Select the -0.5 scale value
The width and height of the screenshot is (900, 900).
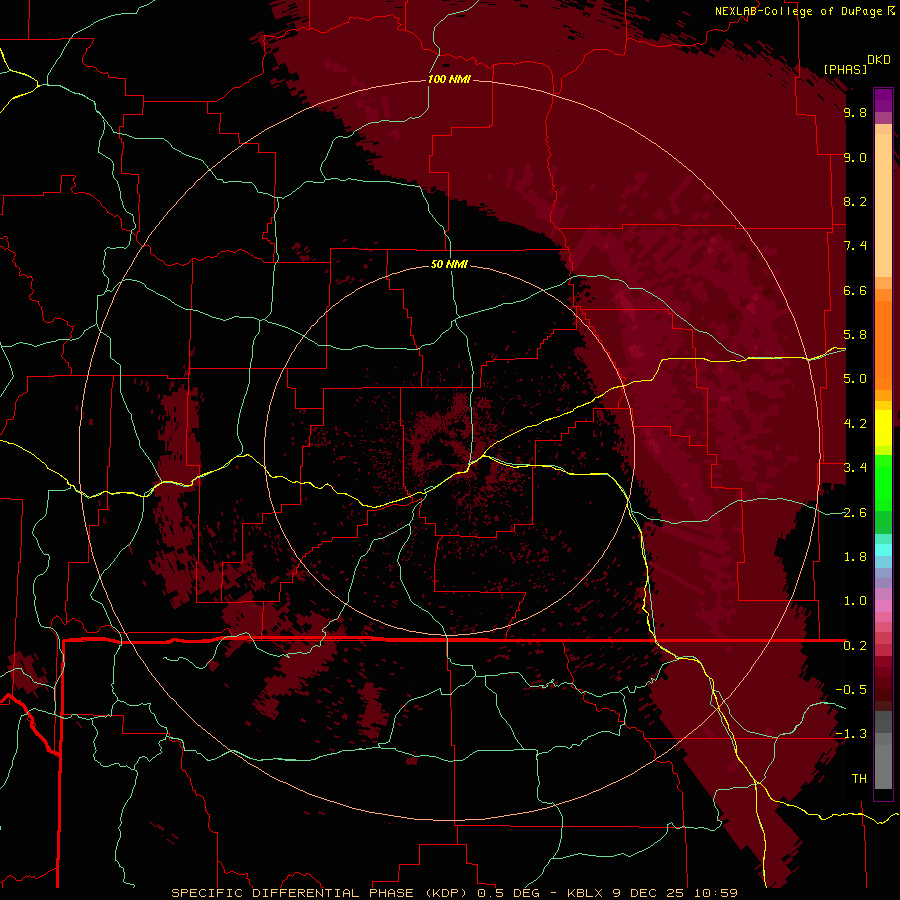click(x=851, y=690)
